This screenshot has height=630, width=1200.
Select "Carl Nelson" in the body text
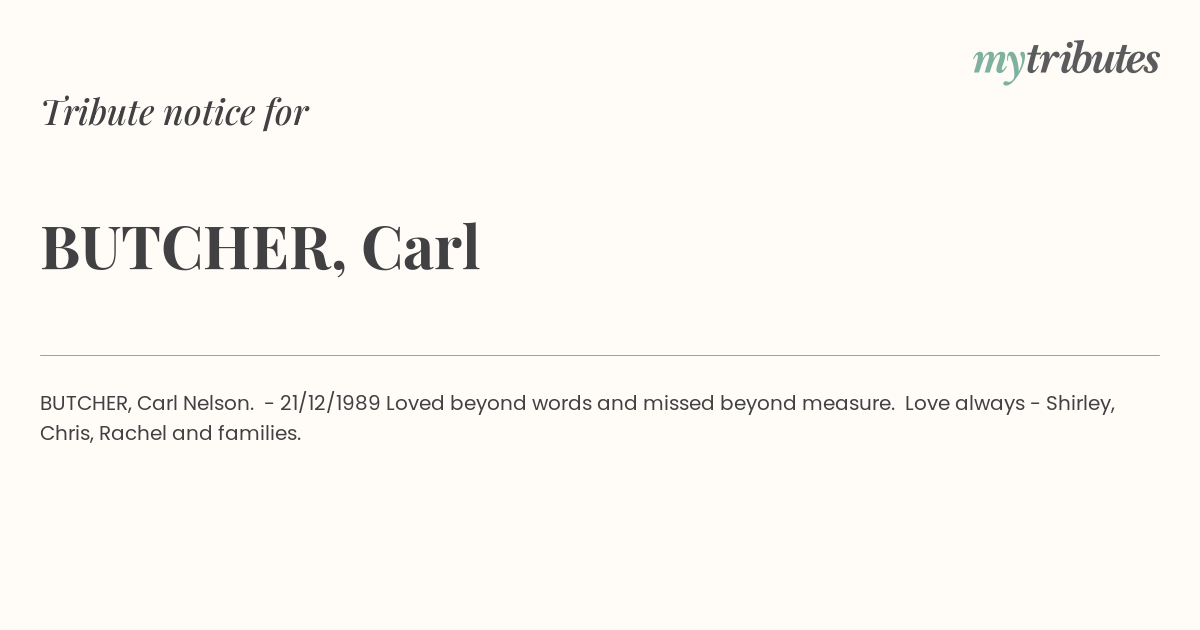[193, 404]
